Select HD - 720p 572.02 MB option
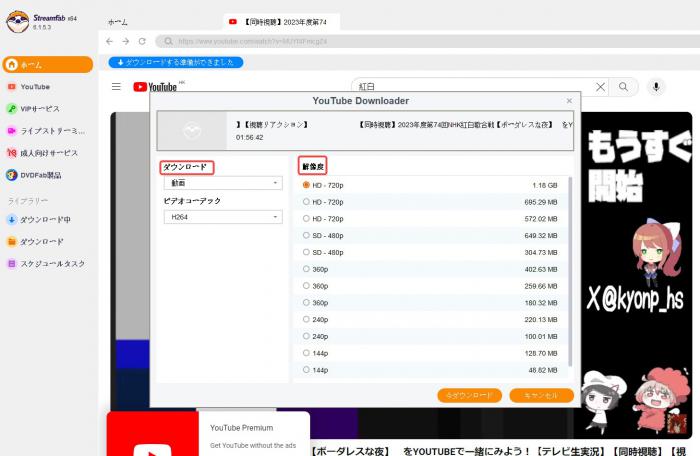Screen dimensions: 700x456 click(430, 219)
